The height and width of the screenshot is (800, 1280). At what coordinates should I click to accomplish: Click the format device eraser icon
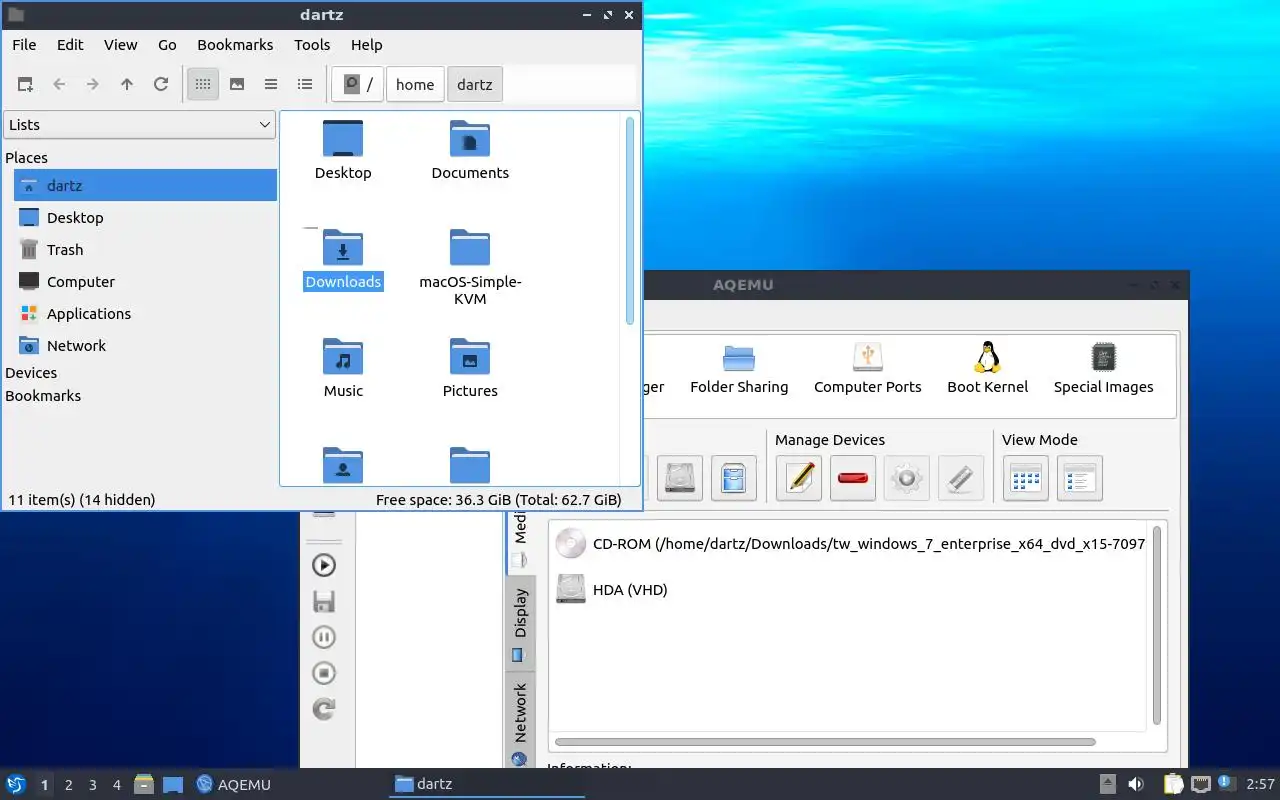click(961, 478)
